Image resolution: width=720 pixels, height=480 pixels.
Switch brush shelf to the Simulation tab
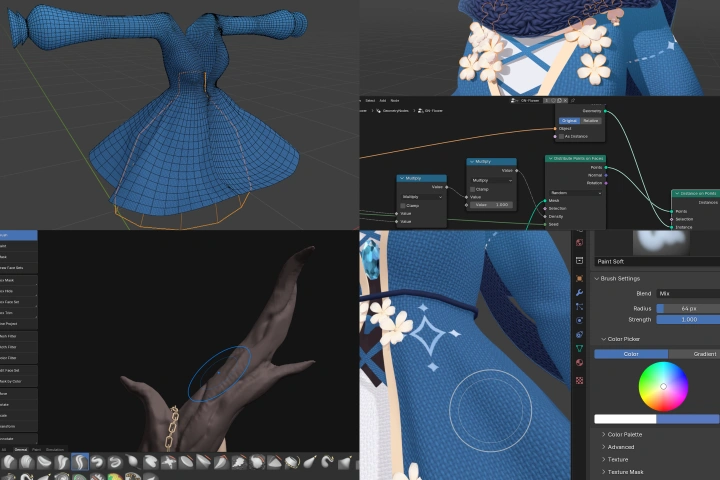point(55,449)
